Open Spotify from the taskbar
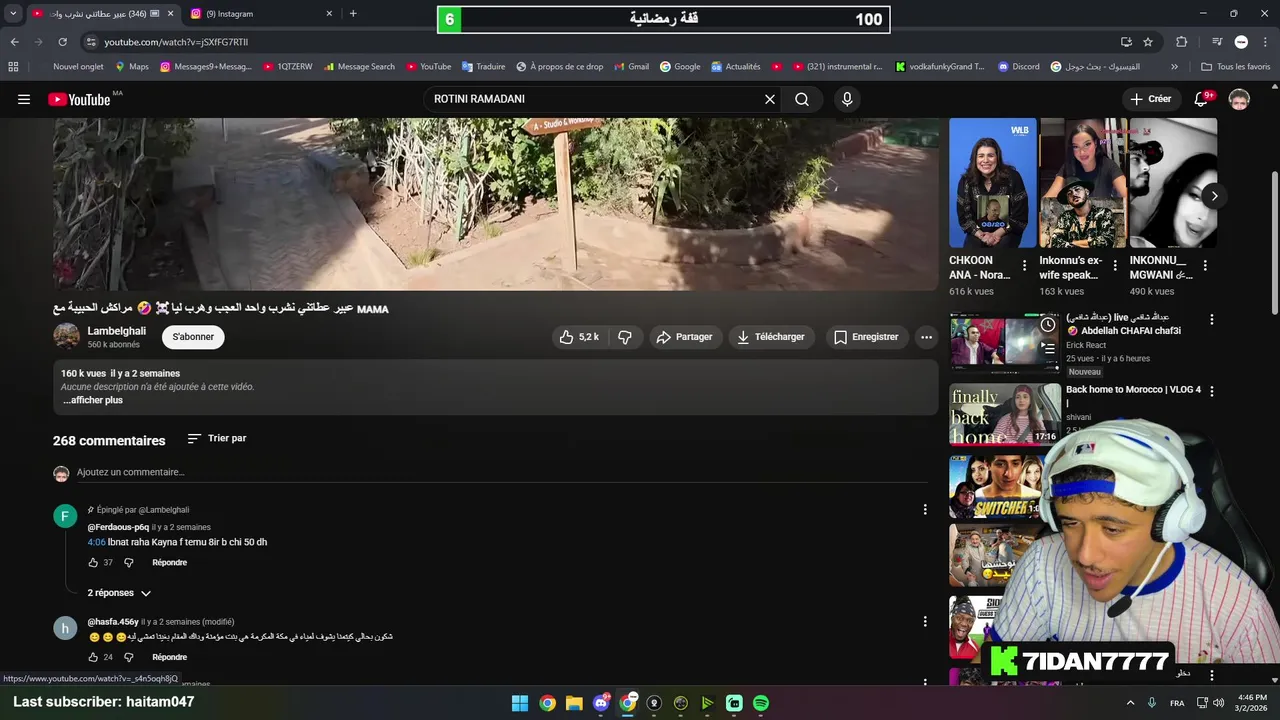Image resolution: width=1280 pixels, height=720 pixels. point(761,703)
